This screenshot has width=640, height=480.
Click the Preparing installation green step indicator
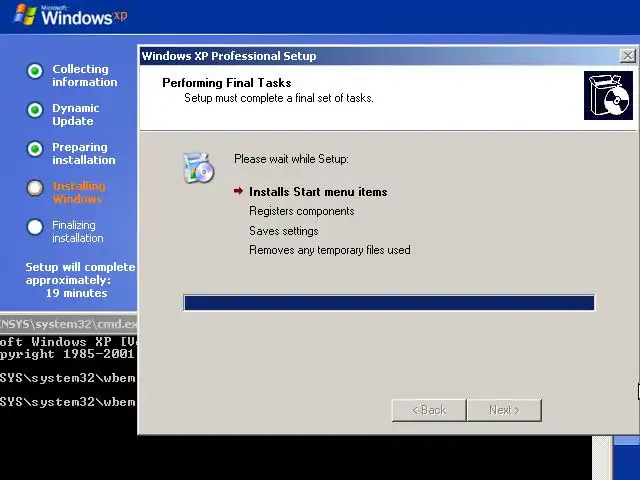tap(35, 149)
